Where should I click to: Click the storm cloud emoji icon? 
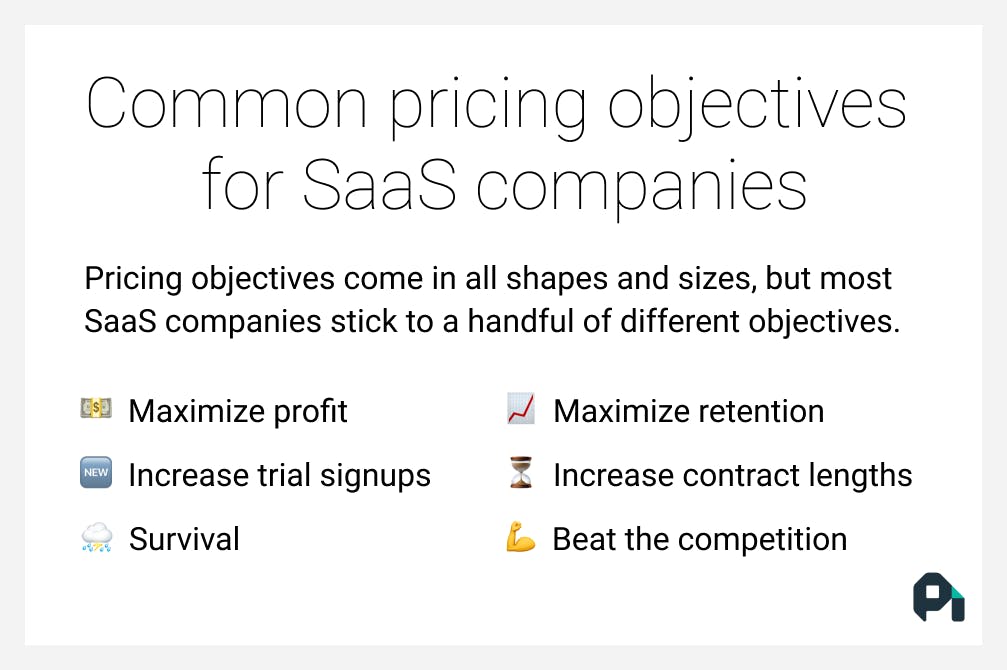point(96,539)
